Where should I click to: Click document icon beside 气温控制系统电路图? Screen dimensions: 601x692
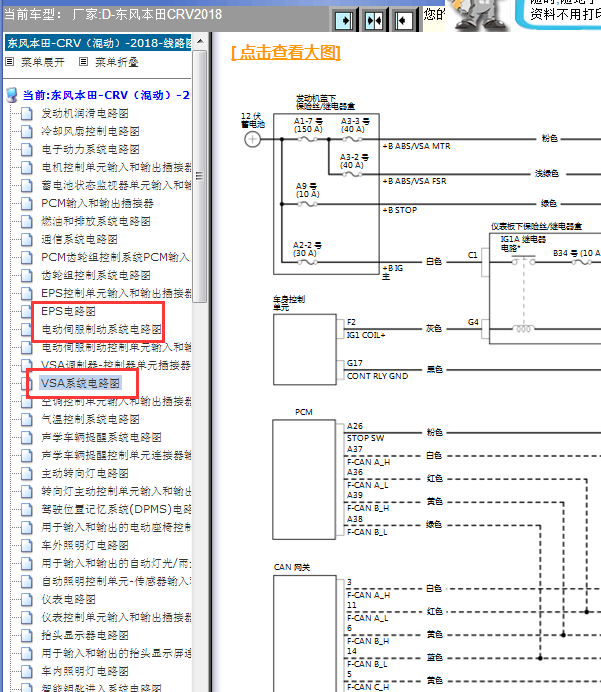(27, 419)
